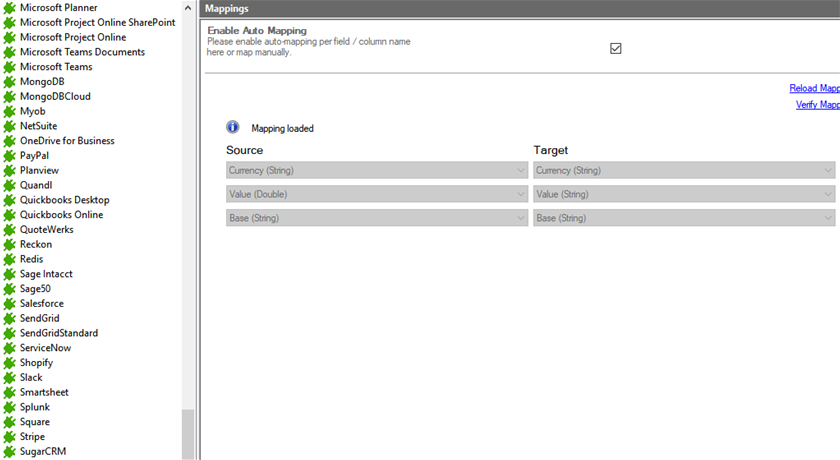Click the NetSuite connector icon
This screenshot has height=460, width=840.
(10, 126)
